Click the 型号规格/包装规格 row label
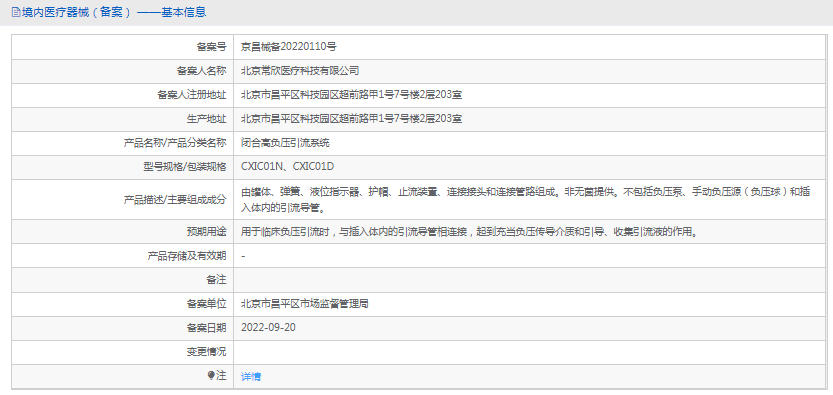This screenshot has height=395, width=833. (x=181, y=167)
